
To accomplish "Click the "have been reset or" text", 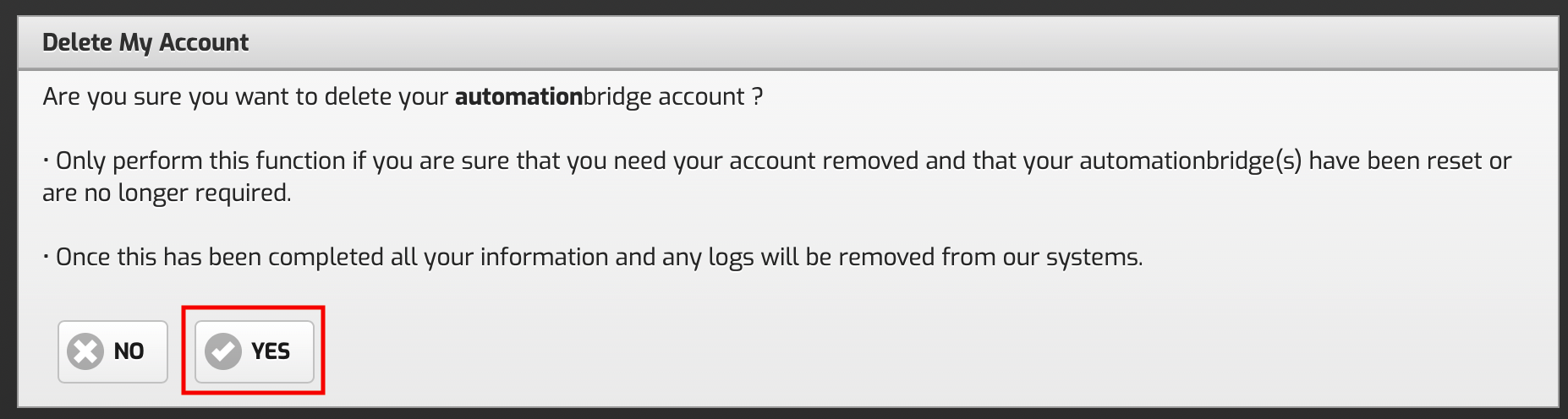I will point(1410,161).
